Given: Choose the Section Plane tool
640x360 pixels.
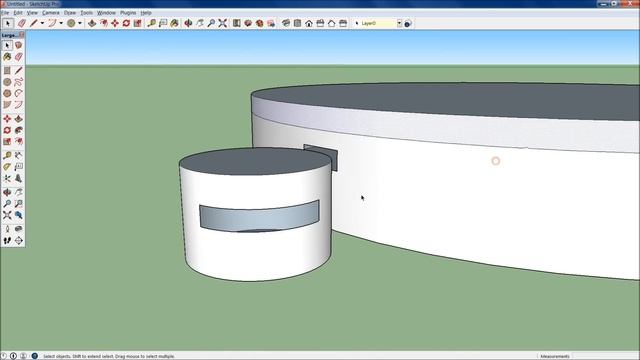Looking at the screenshot, I should [x=18, y=240].
